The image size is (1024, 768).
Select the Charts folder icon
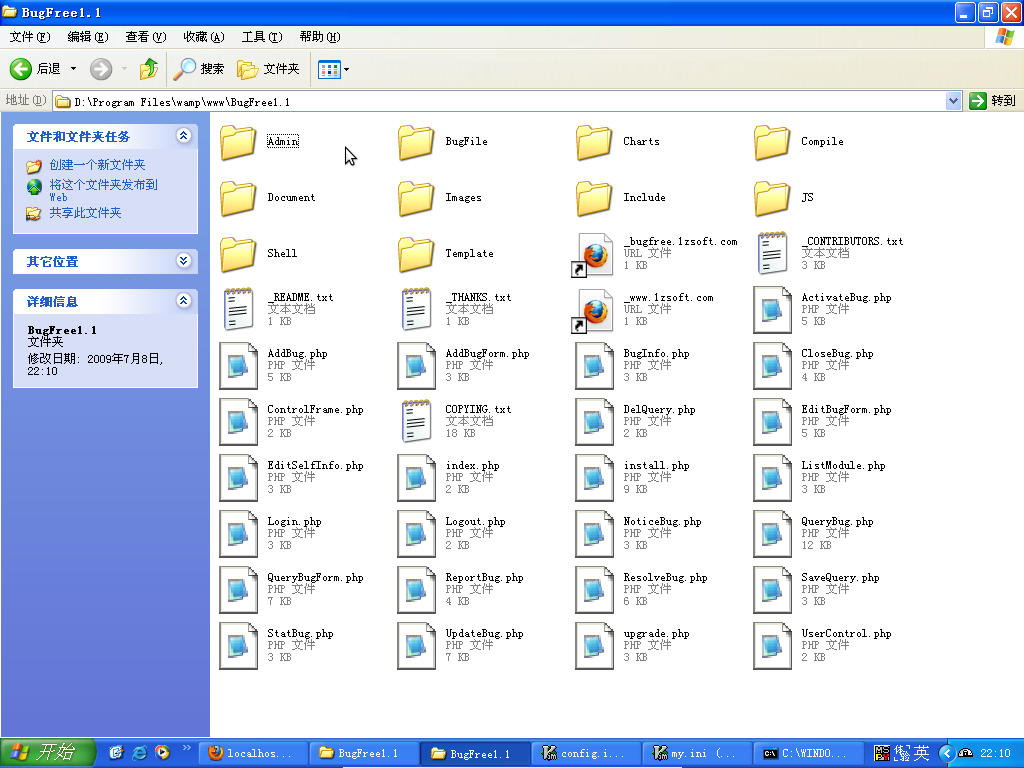594,142
